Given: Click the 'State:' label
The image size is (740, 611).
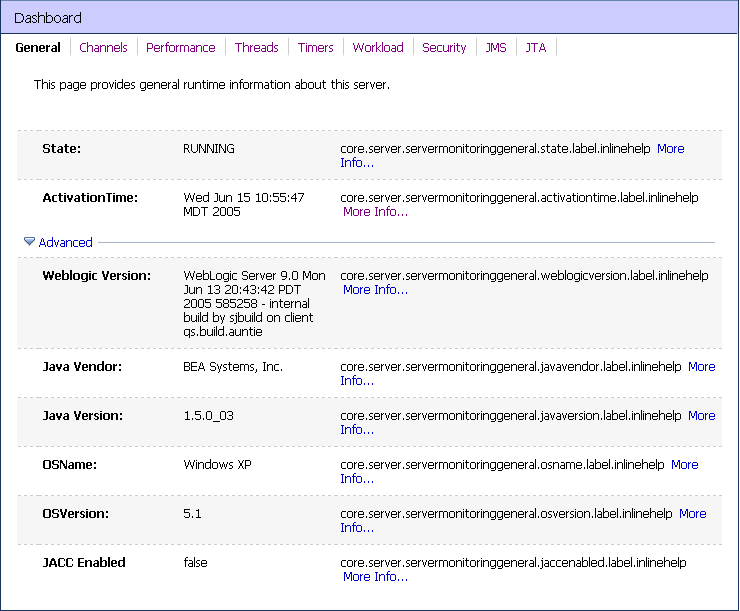Looking at the screenshot, I should 62,149.
